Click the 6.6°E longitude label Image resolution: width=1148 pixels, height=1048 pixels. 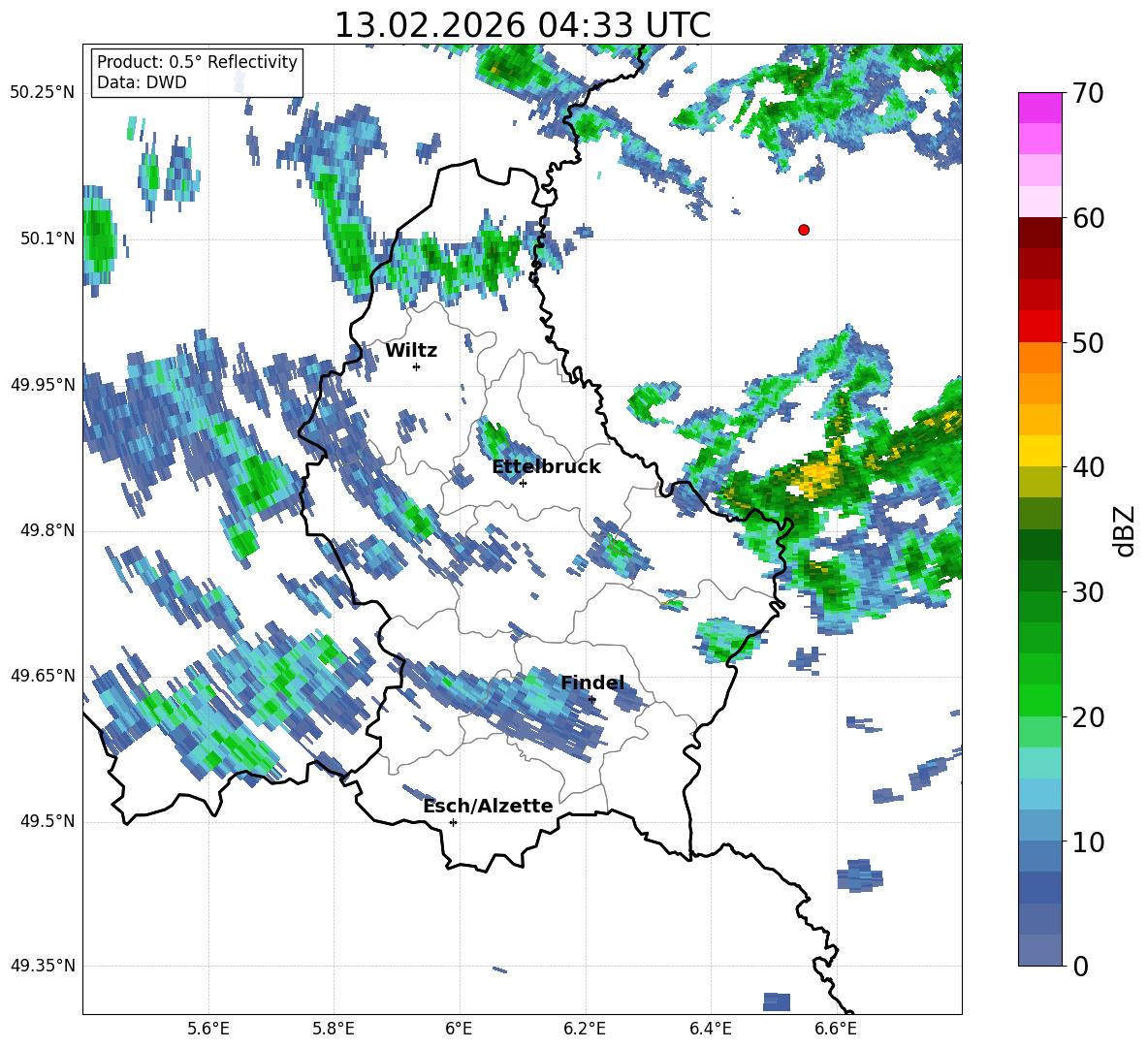click(x=836, y=1030)
